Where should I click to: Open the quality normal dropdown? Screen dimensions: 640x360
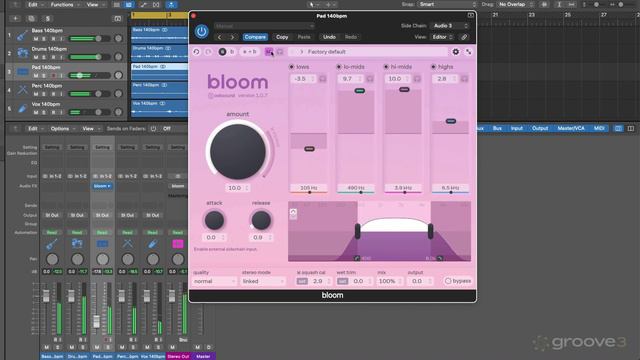[x=214, y=281]
